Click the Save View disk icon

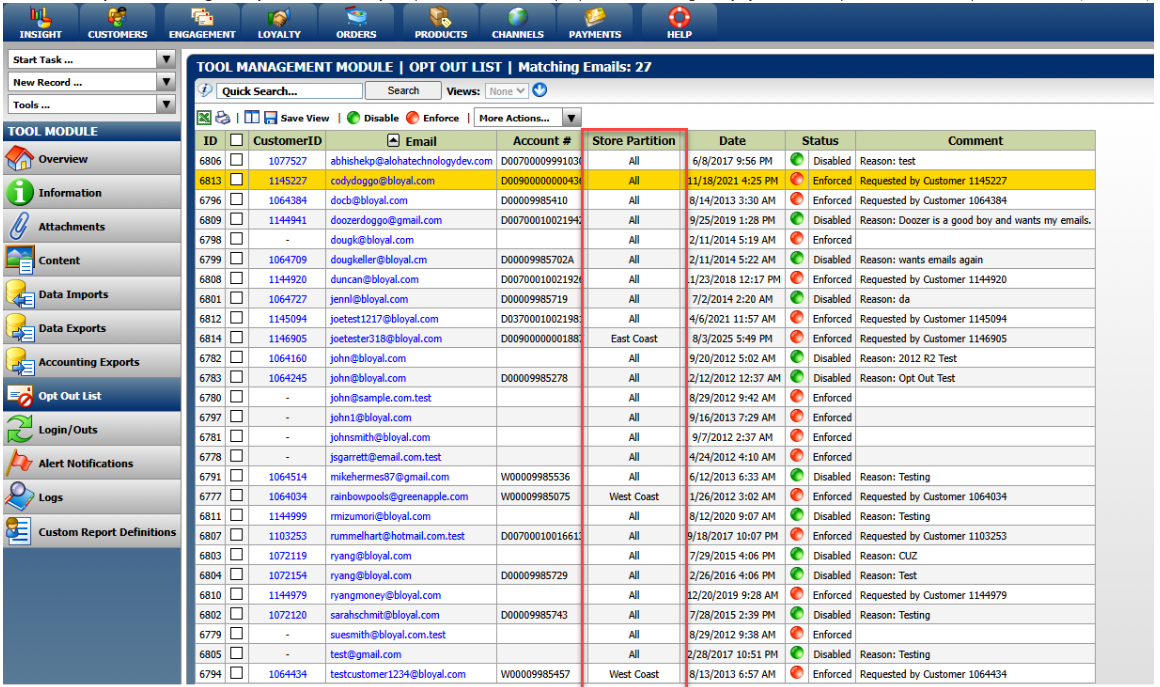271,118
